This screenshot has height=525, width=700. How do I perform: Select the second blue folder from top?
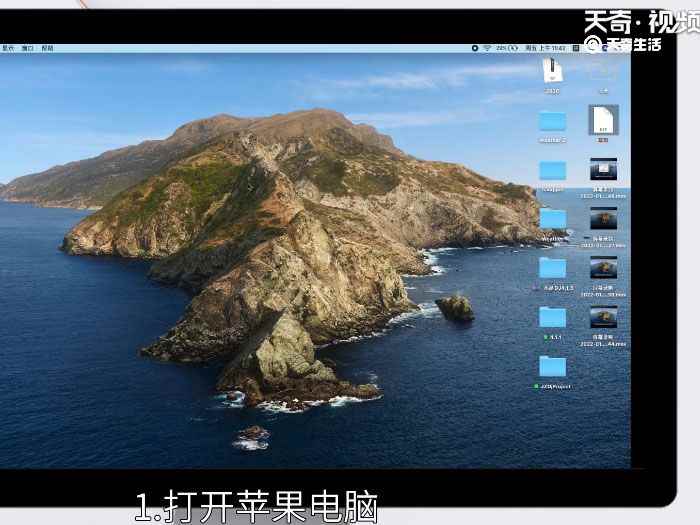[552, 170]
